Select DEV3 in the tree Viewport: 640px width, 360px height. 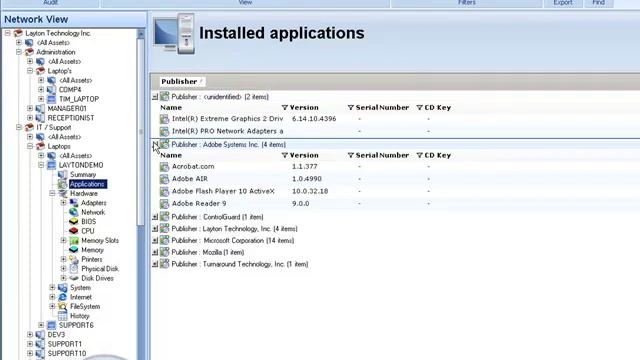click(x=56, y=335)
